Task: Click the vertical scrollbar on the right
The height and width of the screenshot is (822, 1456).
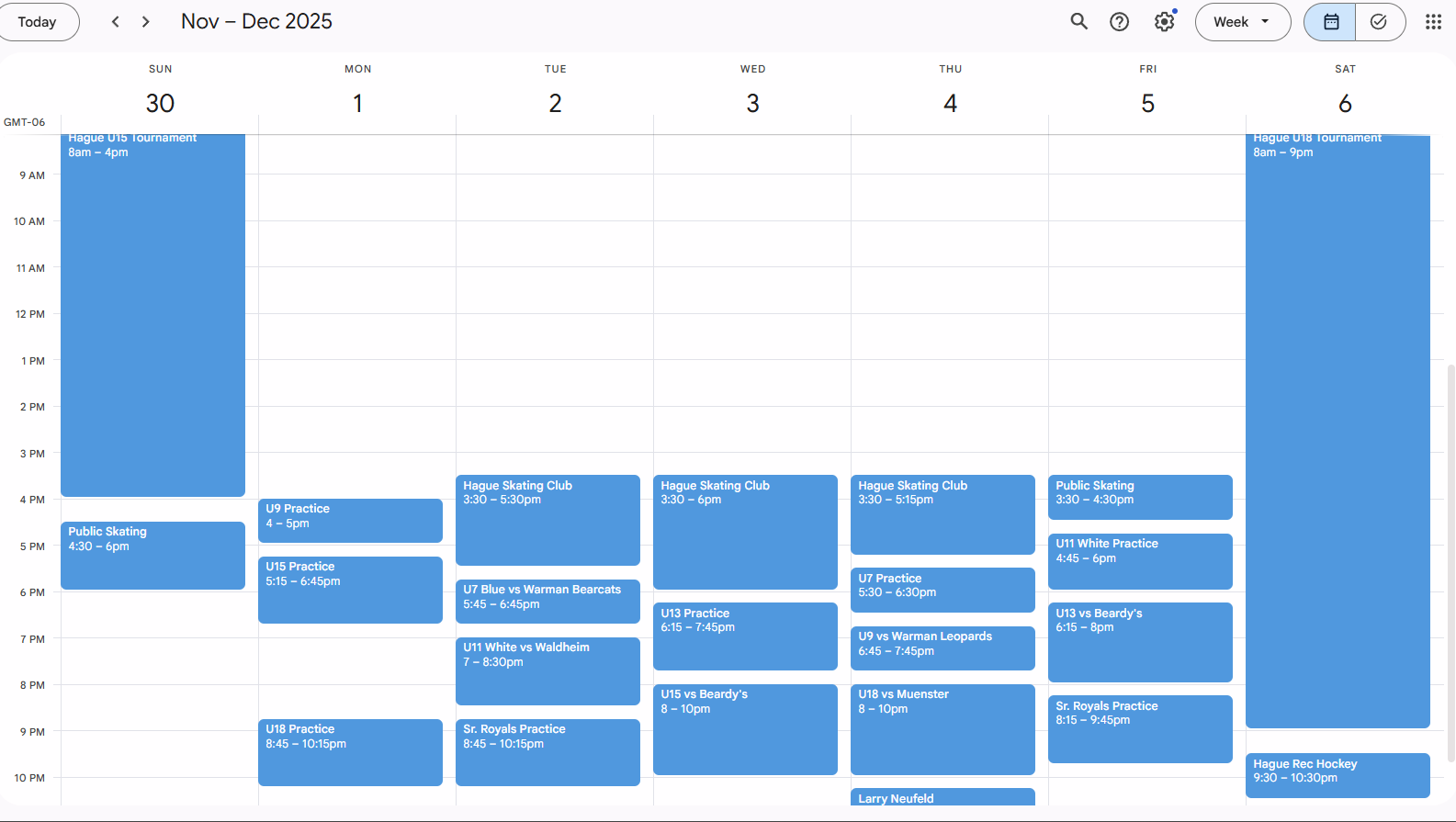Action: click(1450, 560)
